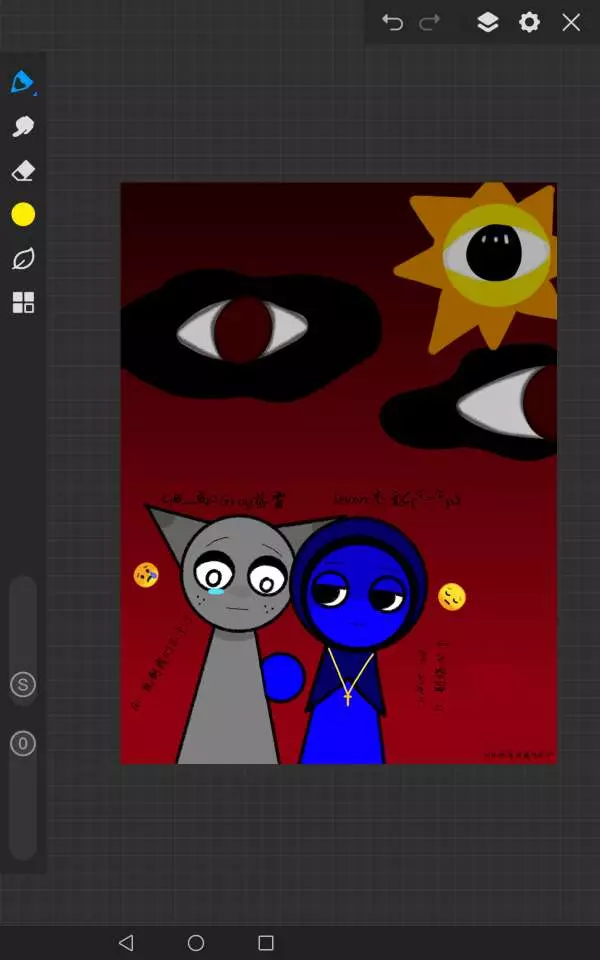Screen dimensions: 600x960
Task: Close the drawing editor
Action: pyautogui.click(x=571, y=22)
